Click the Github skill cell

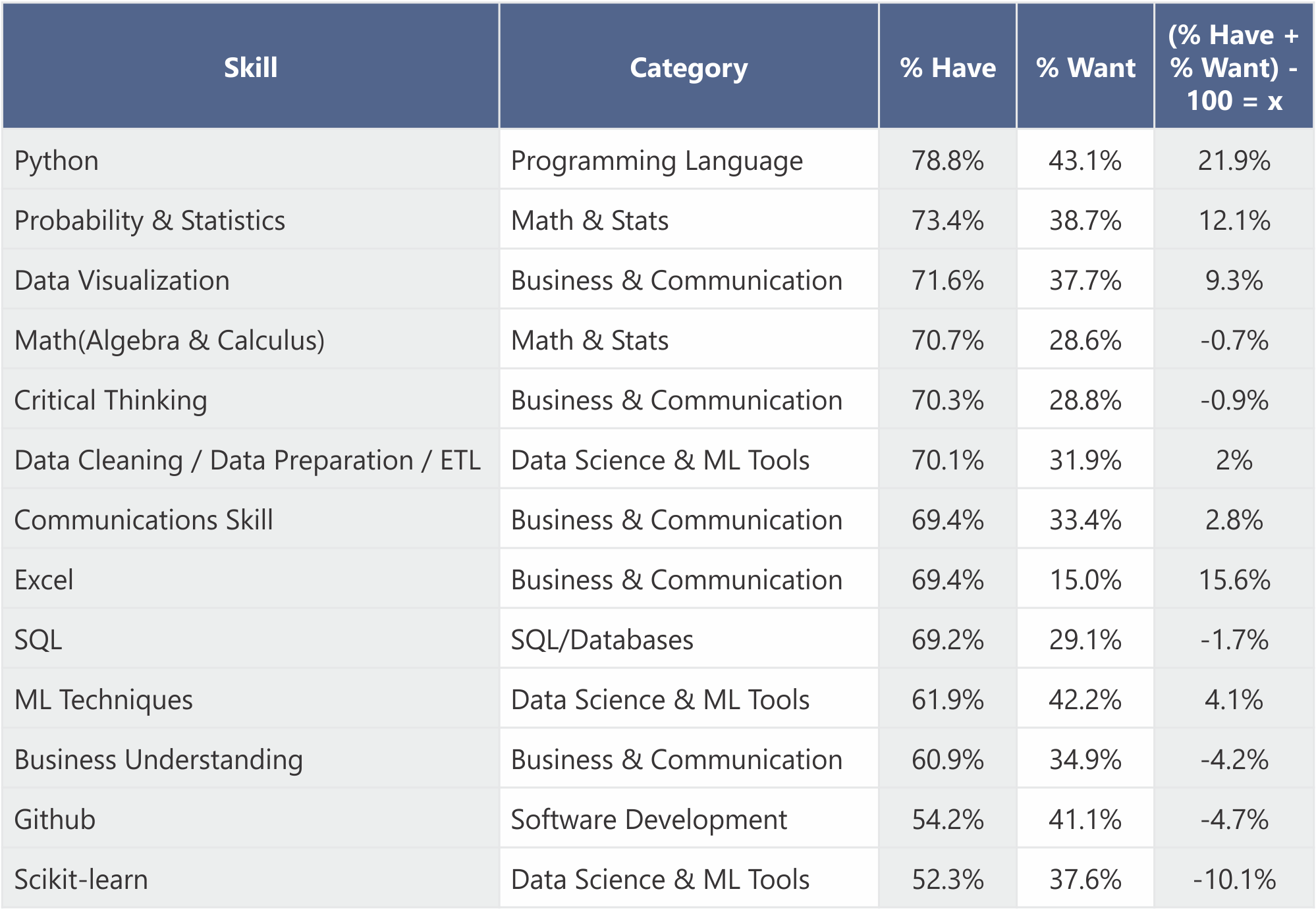point(250,819)
